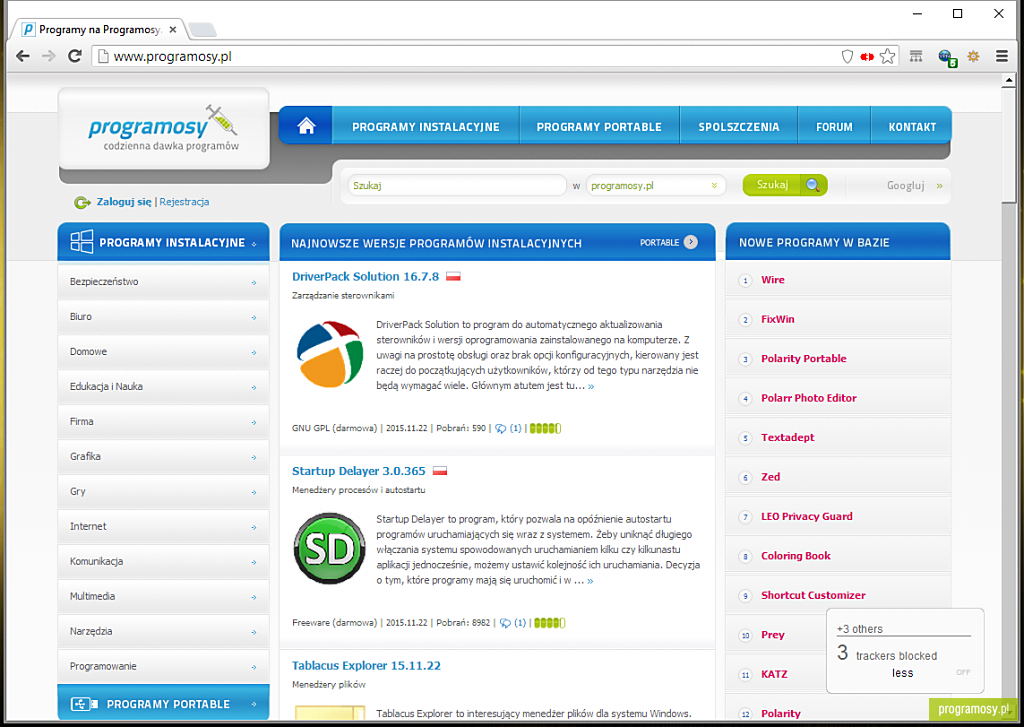Image resolution: width=1024 pixels, height=727 pixels.
Task: Click the green login arrow icon
Action: [x=82, y=202]
